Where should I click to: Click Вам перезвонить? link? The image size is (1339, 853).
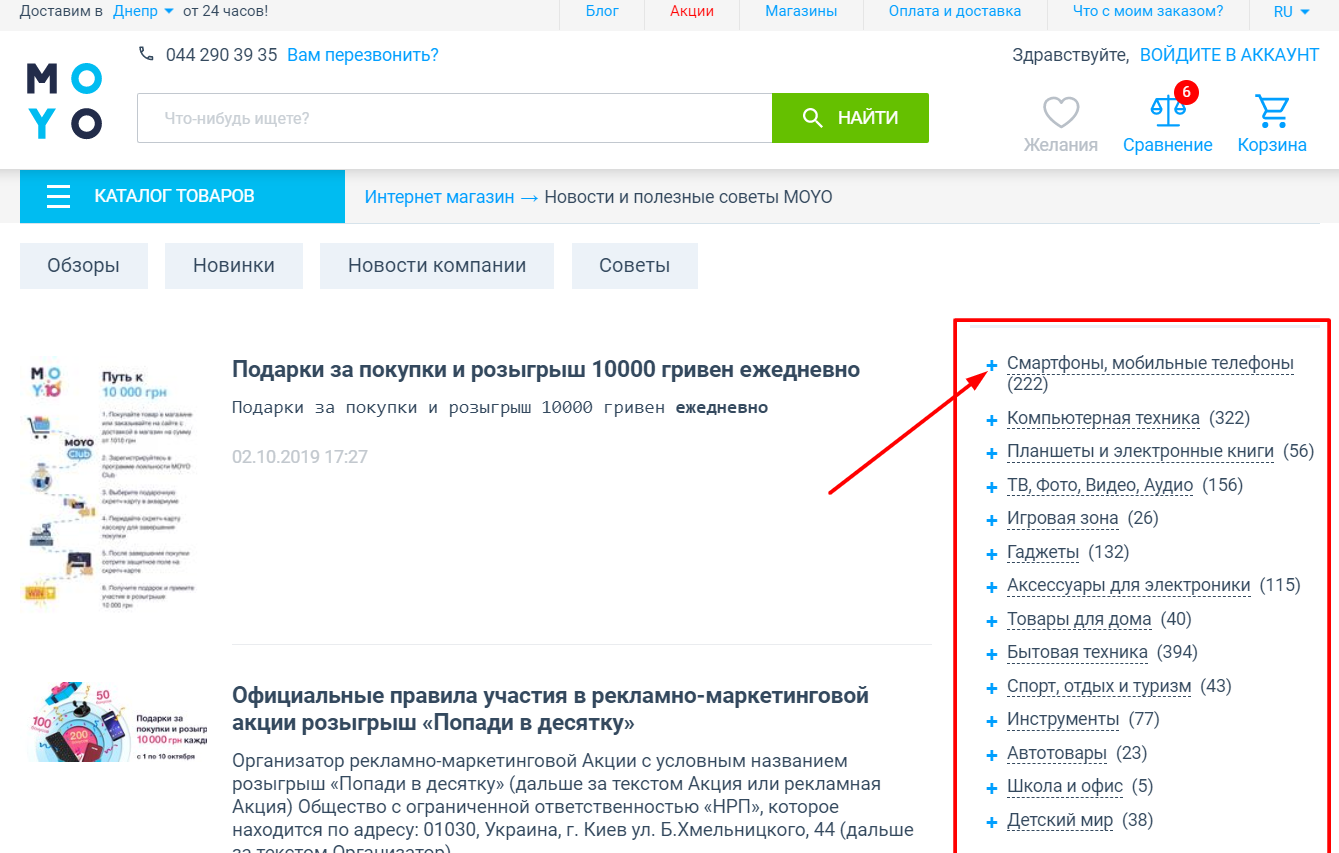coord(363,55)
